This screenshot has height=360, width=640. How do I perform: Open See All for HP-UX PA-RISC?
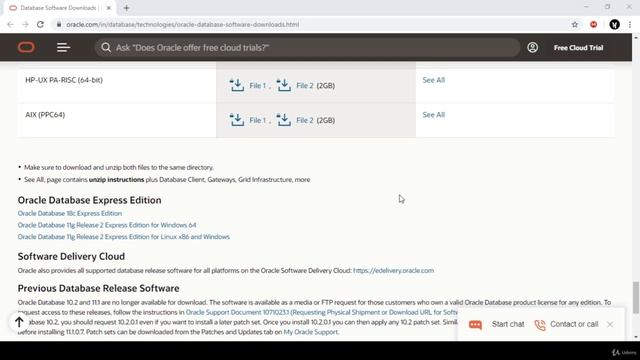coord(433,80)
